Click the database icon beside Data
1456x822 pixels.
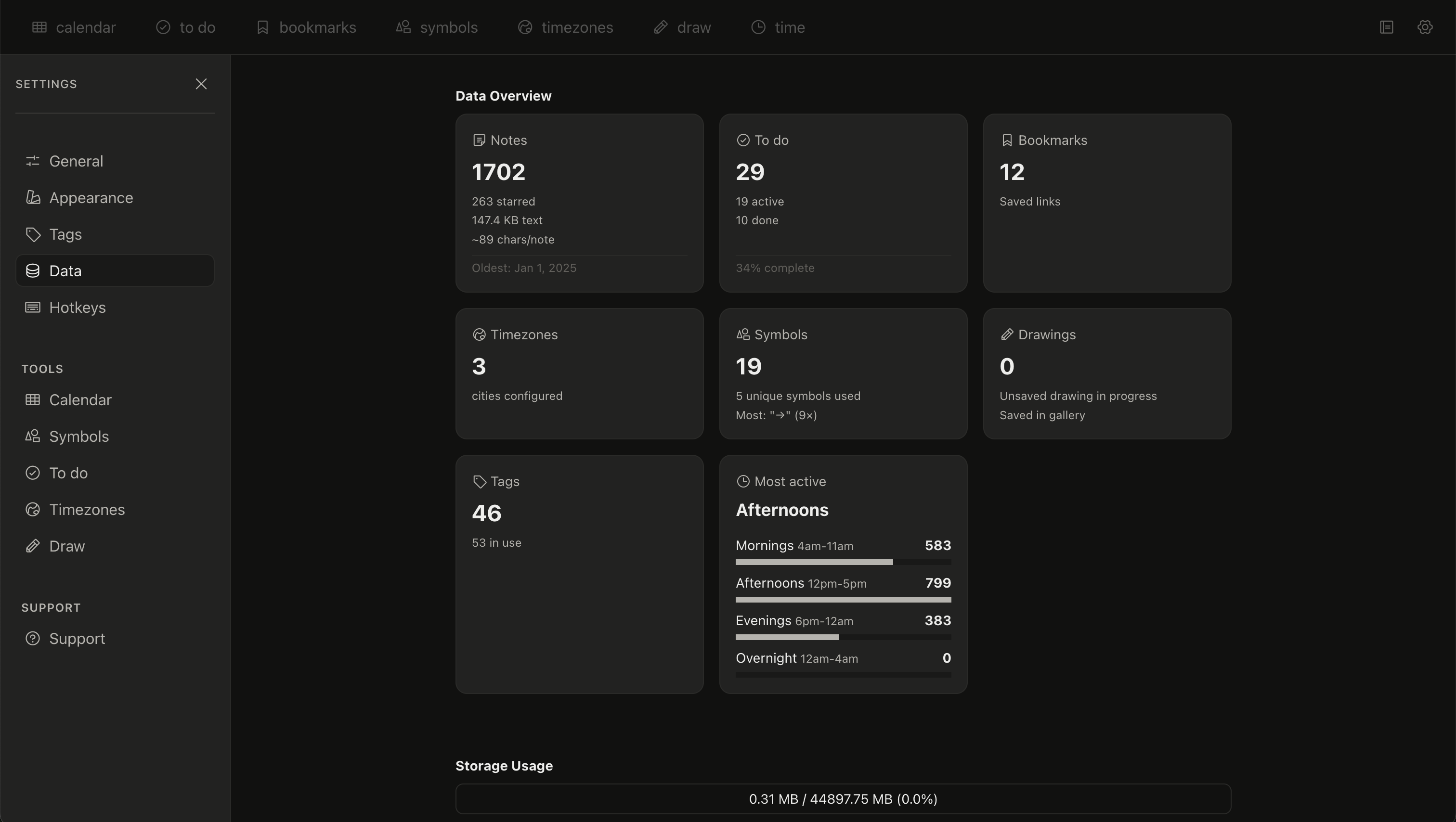click(x=33, y=270)
